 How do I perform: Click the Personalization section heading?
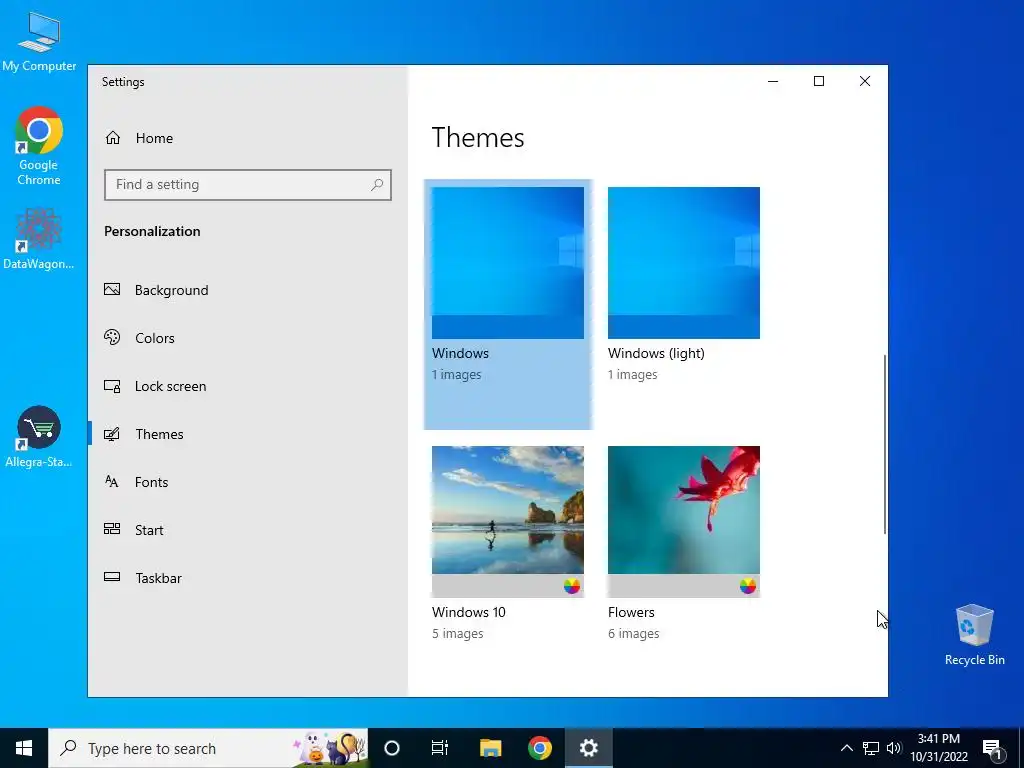[x=152, y=231]
